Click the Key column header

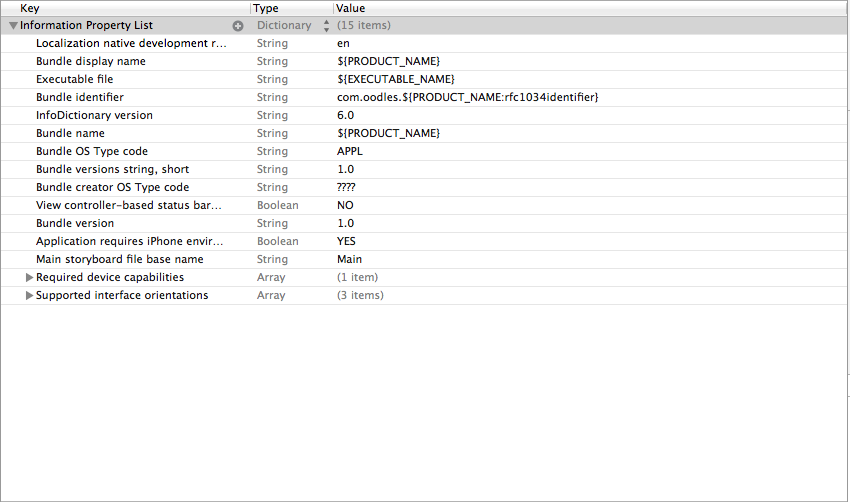pos(30,8)
